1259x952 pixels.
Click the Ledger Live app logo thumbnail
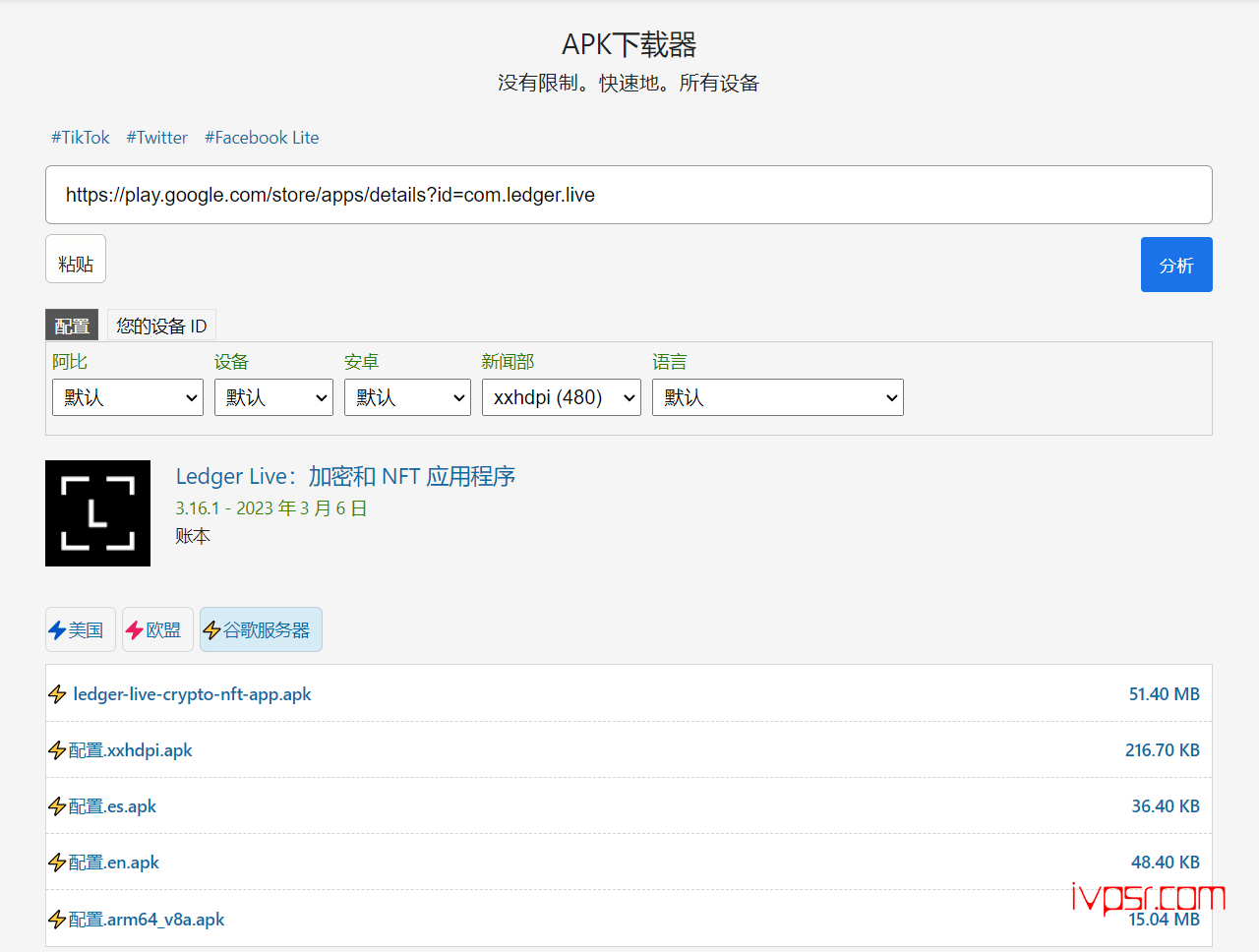(97, 513)
